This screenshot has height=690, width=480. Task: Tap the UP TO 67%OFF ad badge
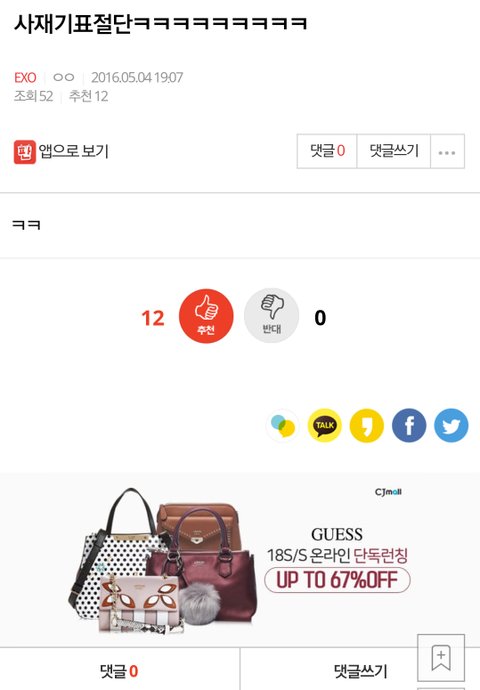click(337, 580)
